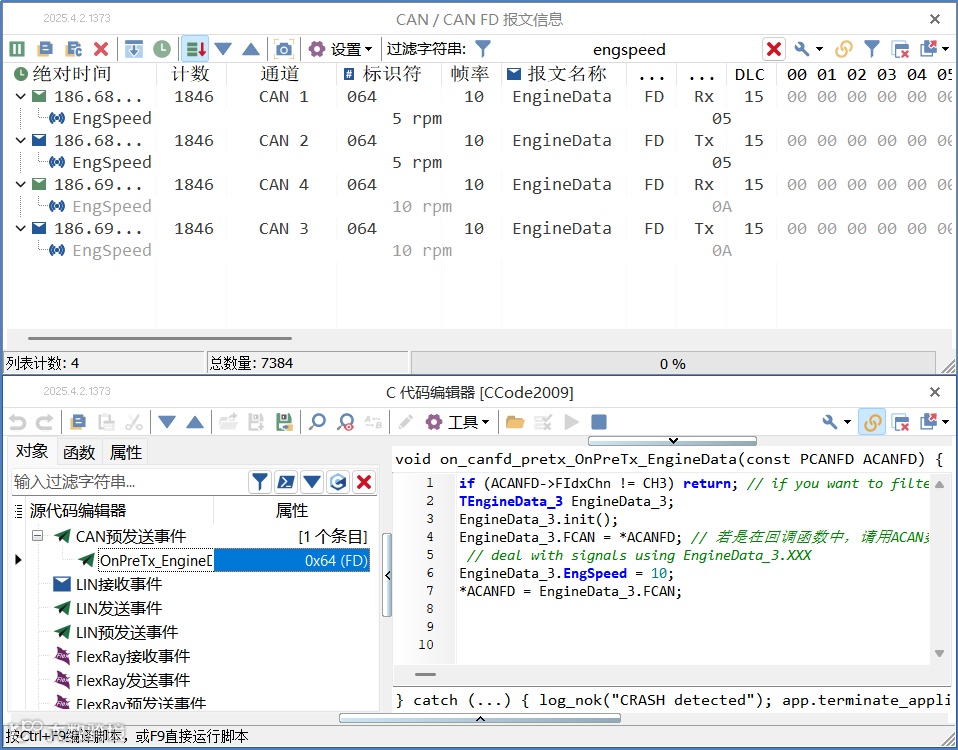Collapse the CAN预发送事件 tree node

tap(38, 536)
